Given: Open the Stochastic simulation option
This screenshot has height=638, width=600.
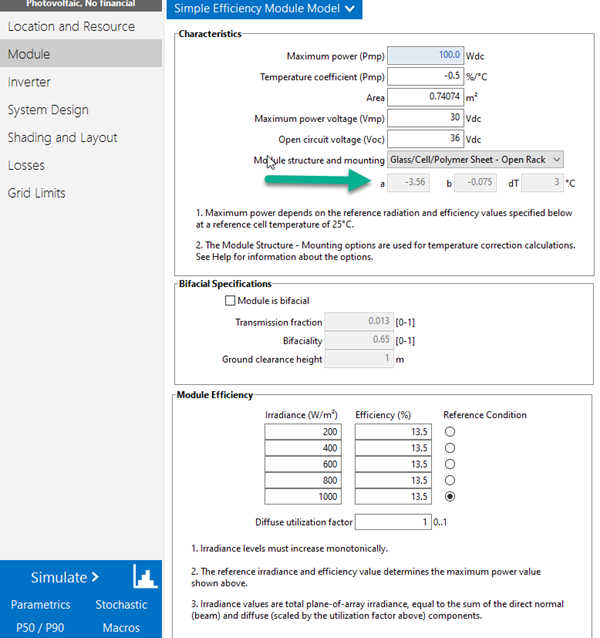Looking at the screenshot, I should 121,605.
